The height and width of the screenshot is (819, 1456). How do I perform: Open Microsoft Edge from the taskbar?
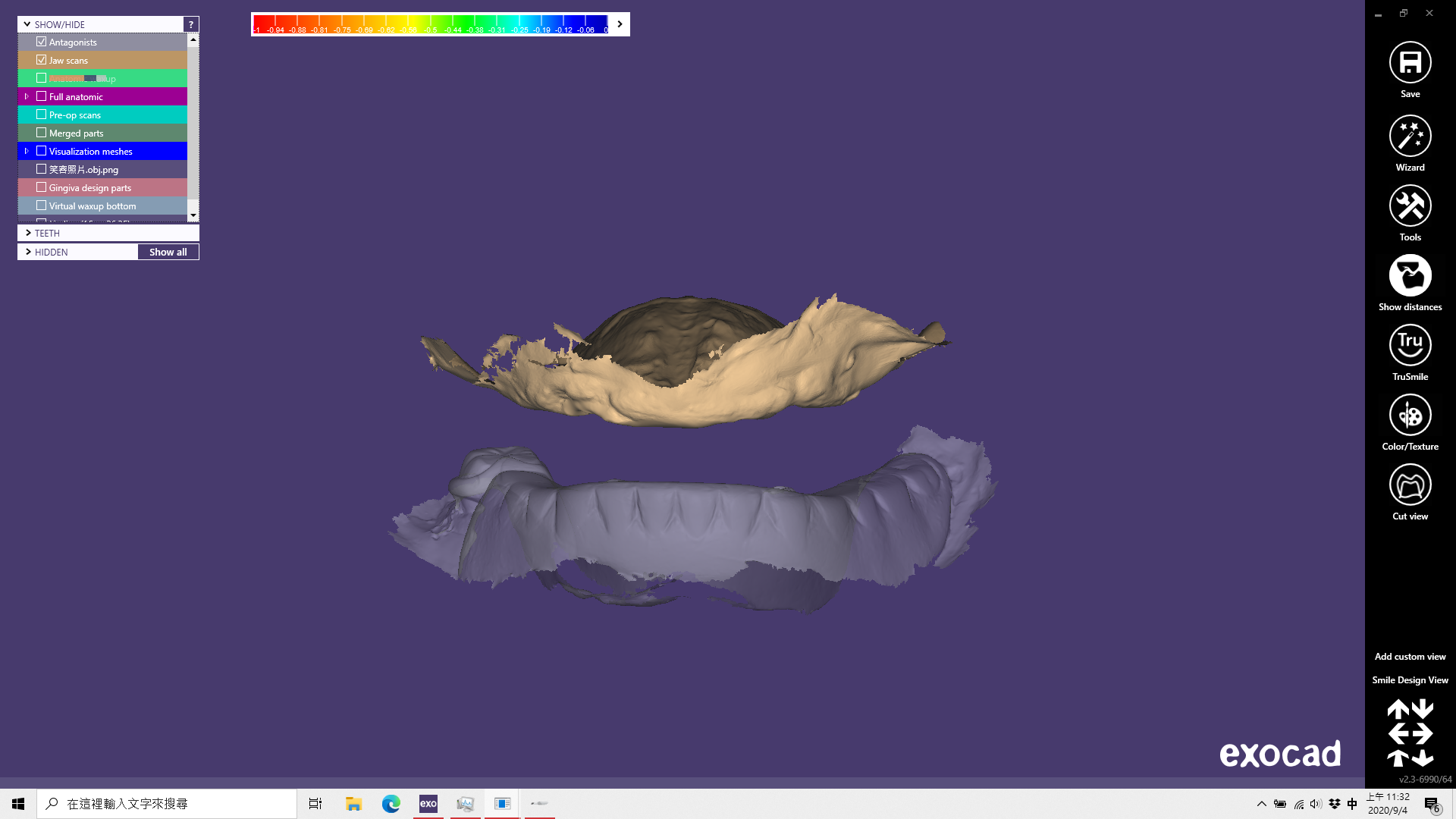(x=391, y=804)
